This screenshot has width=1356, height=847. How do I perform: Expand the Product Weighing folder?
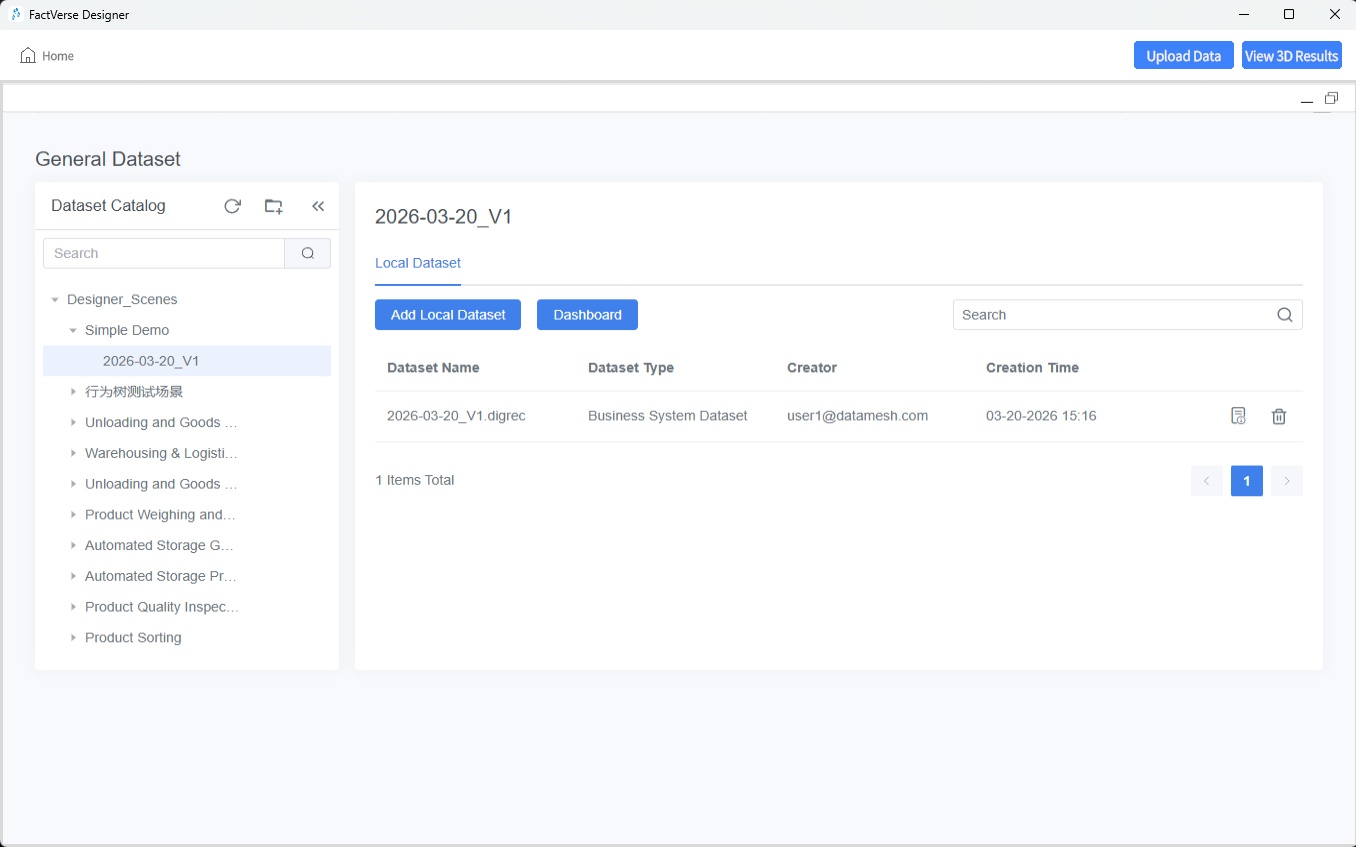[x=73, y=515]
